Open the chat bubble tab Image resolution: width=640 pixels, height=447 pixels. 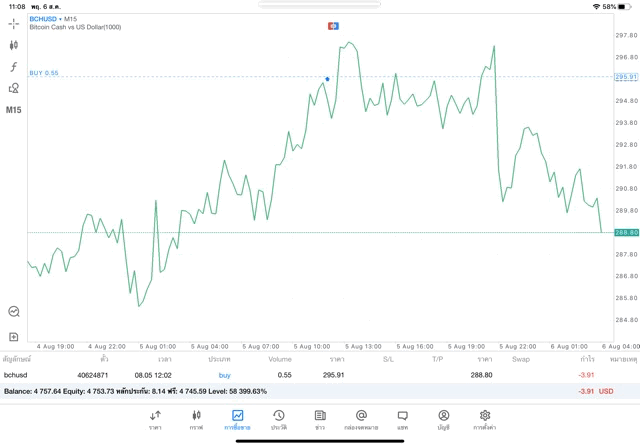[x=402, y=419]
